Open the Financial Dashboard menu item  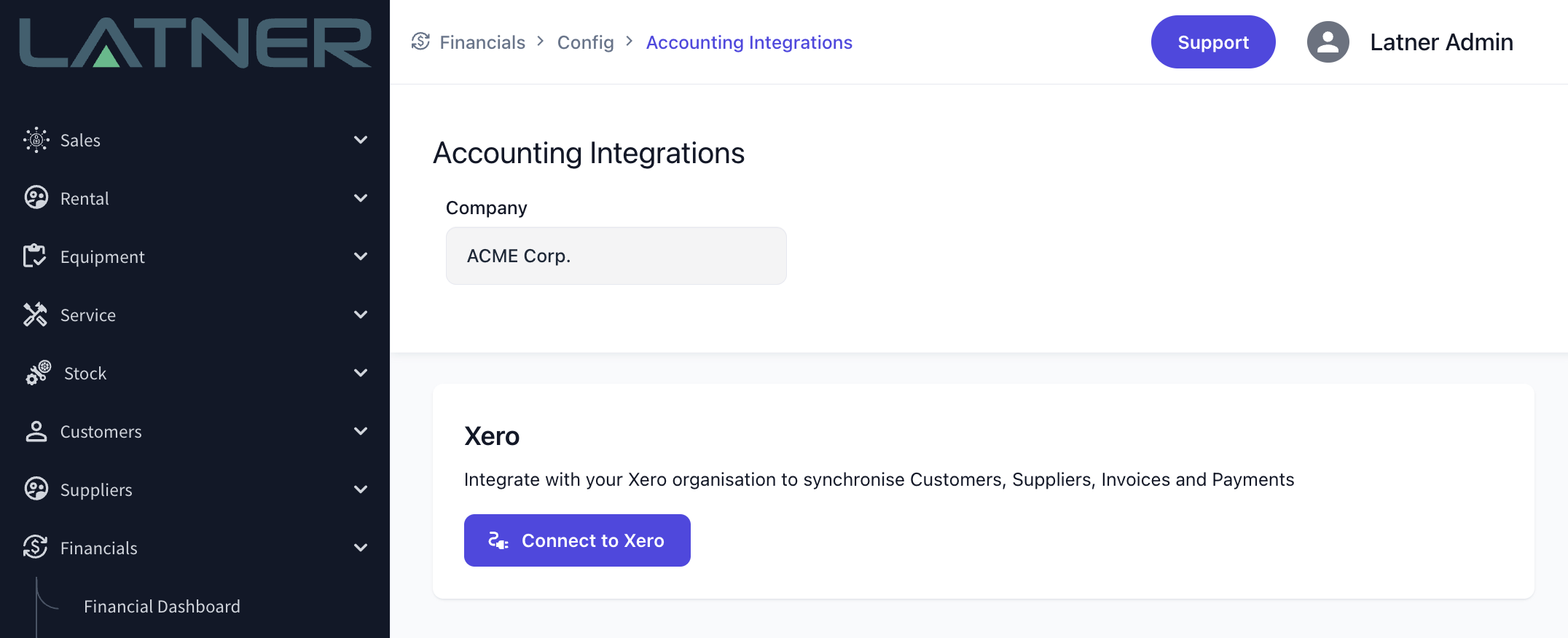coord(162,607)
